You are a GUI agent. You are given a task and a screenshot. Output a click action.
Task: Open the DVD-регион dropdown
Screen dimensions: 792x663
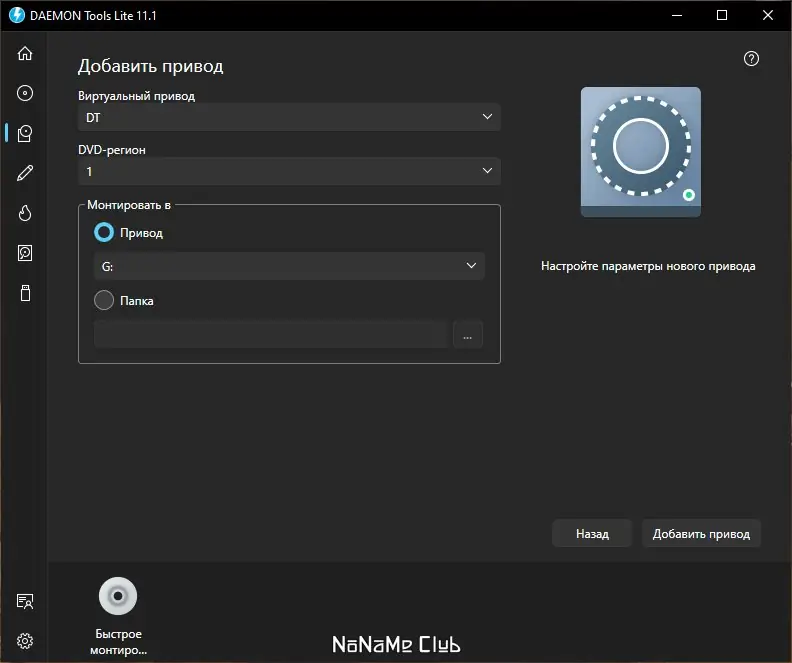point(289,171)
